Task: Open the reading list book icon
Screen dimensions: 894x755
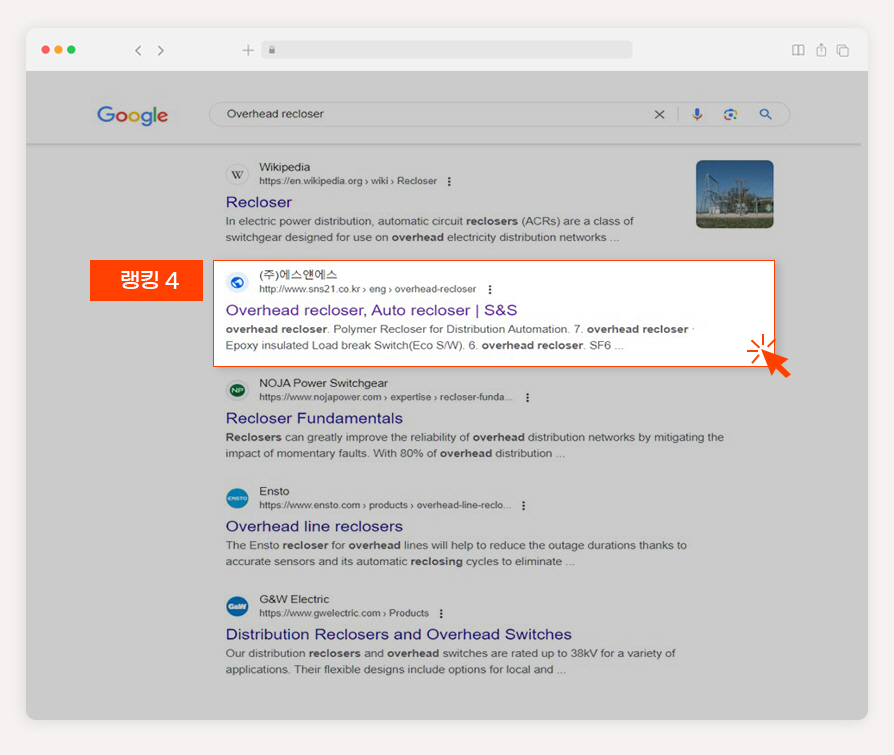Action: [x=798, y=50]
